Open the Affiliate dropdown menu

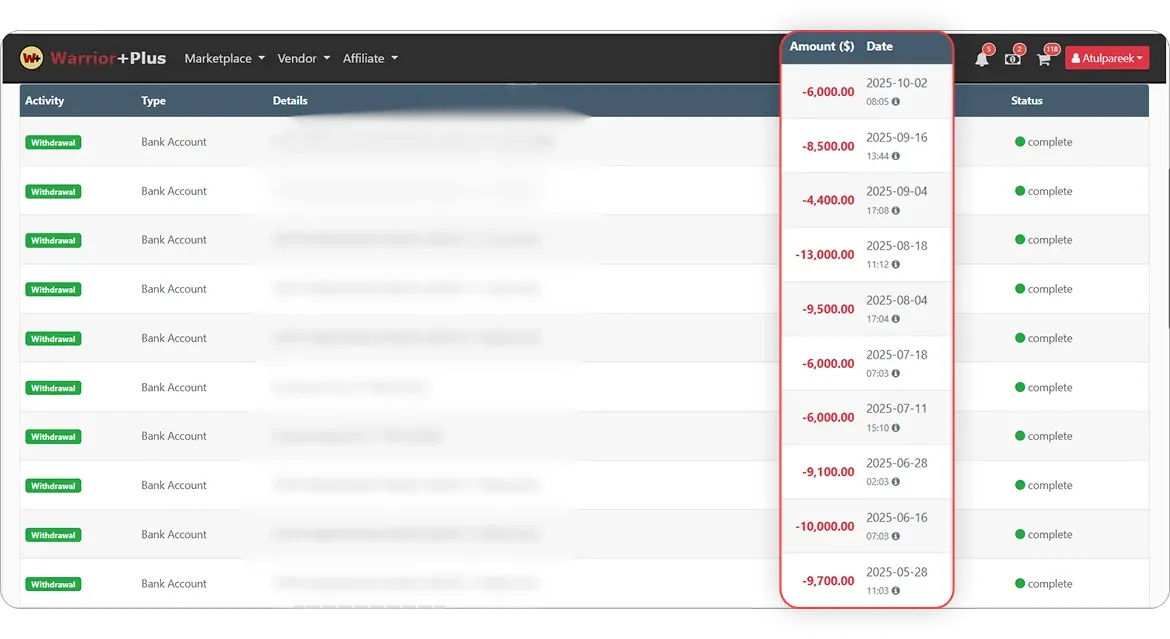coord(370,58)
